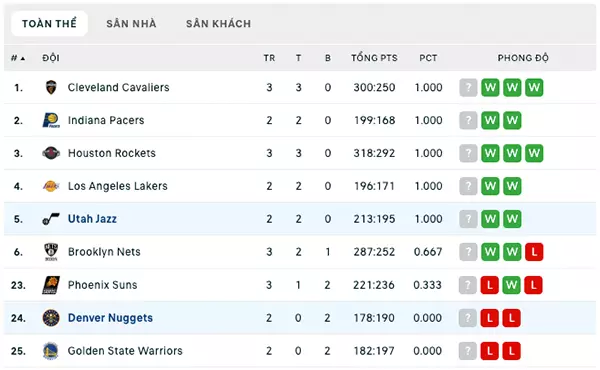Select the TOÀN THỂ tab
The width and height of the screenshot is (600, 370).
[49, 24]
